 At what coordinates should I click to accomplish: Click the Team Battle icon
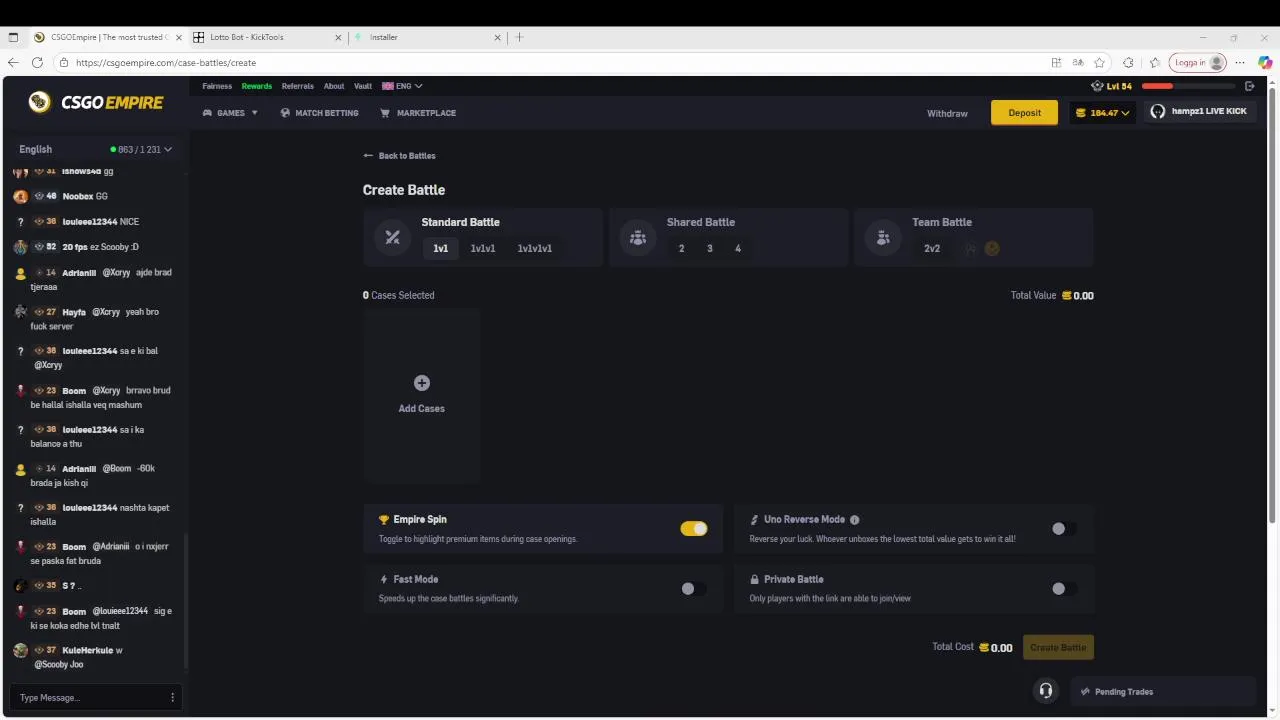pos(883,238)
